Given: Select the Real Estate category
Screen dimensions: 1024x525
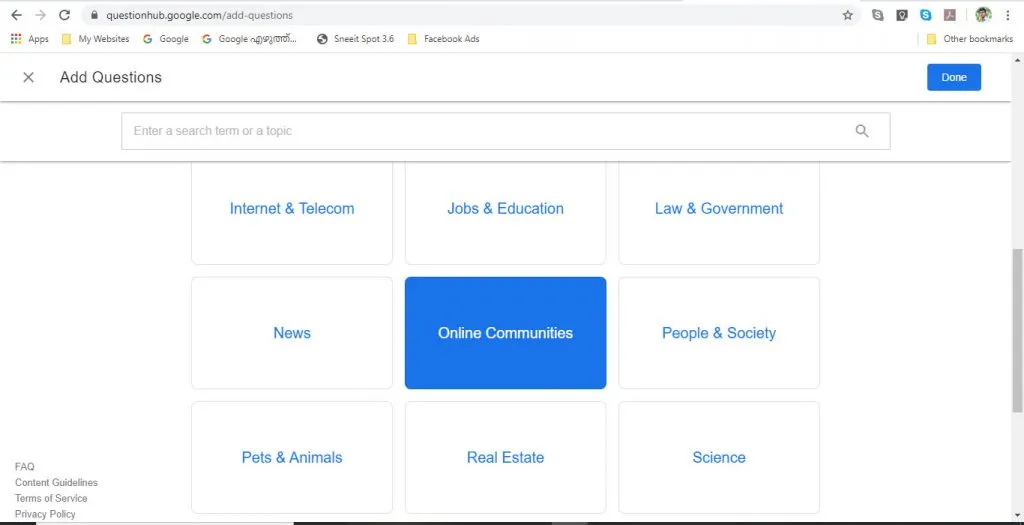Looking at the screenshot, I should pyautogui.click(x=505, y=457).
